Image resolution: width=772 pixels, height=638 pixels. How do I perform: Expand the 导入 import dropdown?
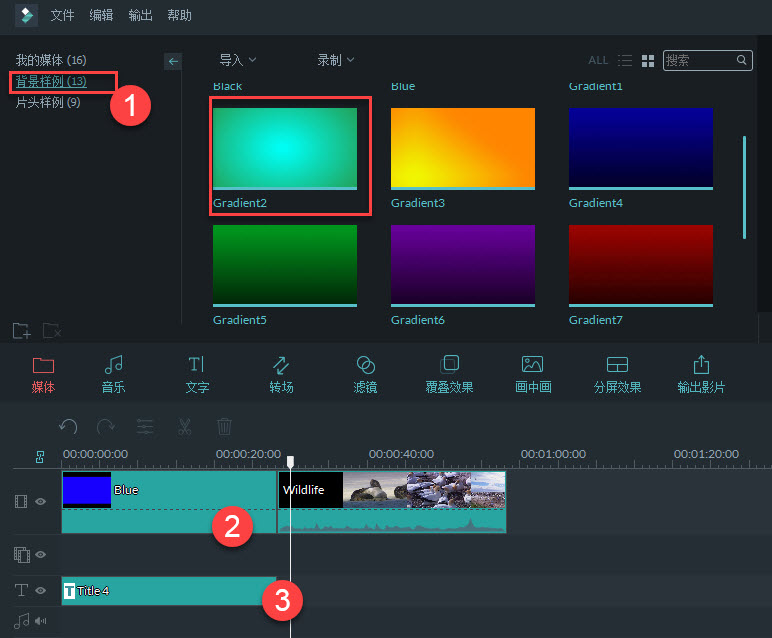click(238, 61)
